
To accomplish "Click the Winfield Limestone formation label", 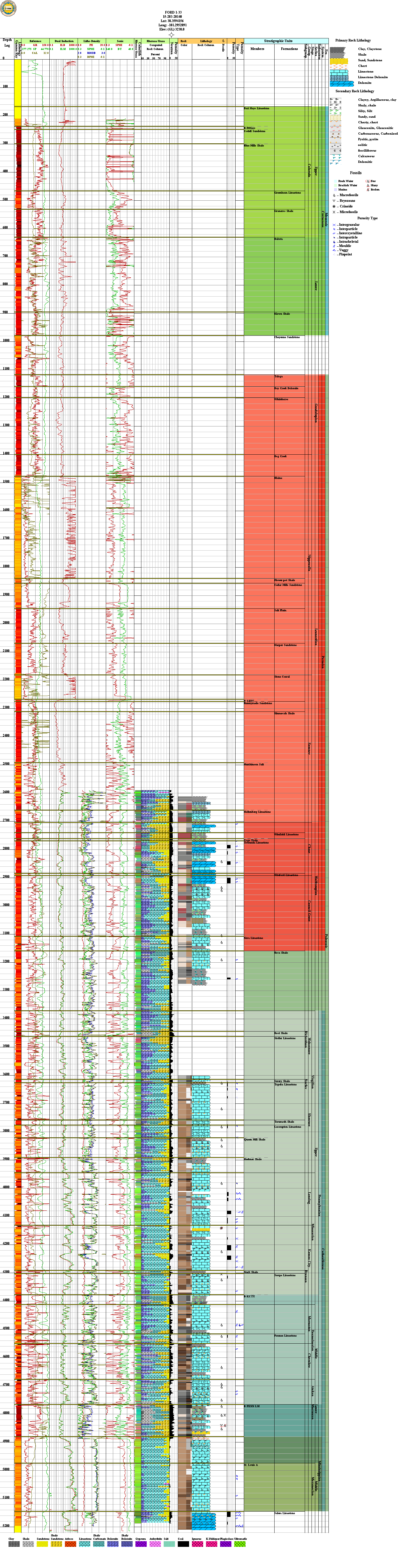I will pos(287,835).
